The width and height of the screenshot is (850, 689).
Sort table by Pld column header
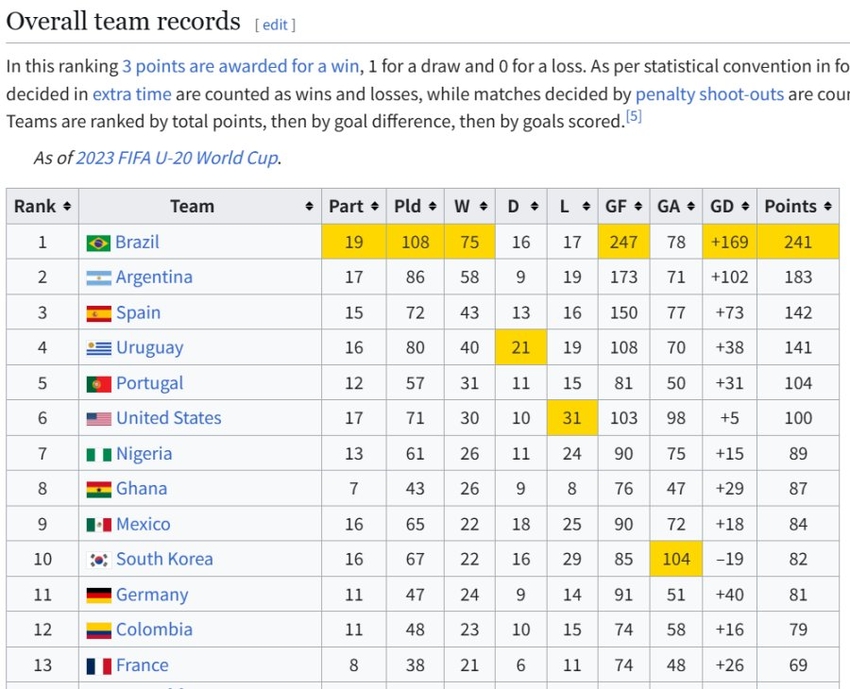point(415,207)
